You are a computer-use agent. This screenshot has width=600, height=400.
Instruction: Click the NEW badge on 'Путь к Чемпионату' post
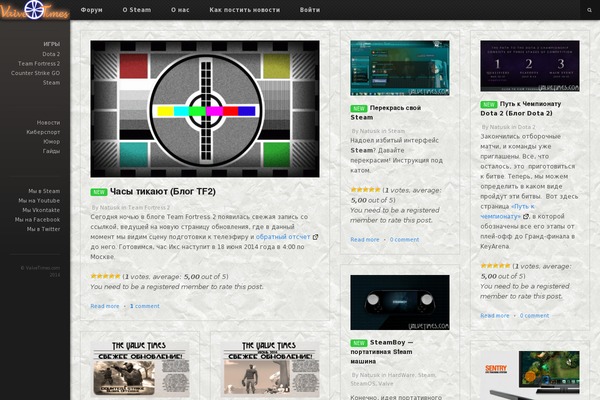pos(489,104)
